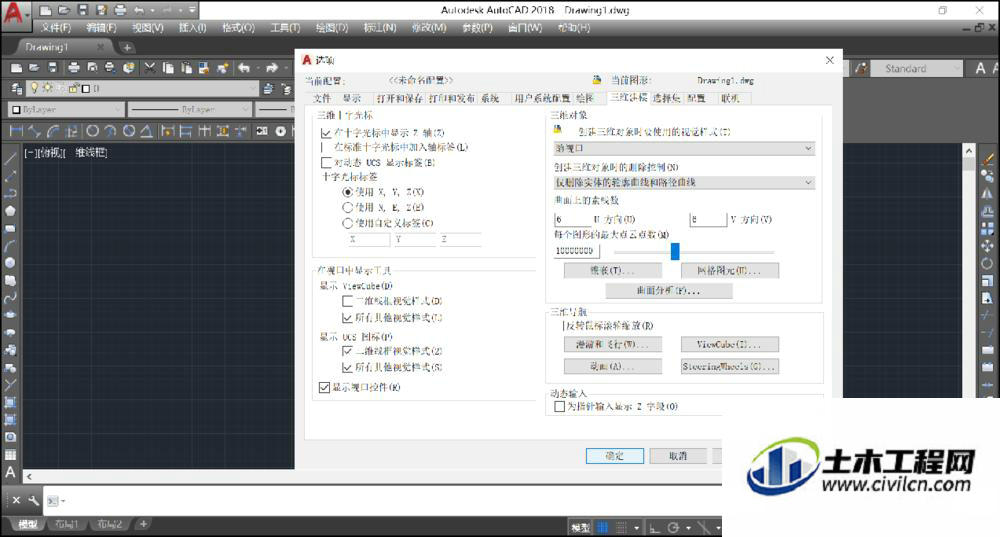This screenshot has width=1000, height=537.
Task: Open deletion control dropdown for 3D objects
Action: [684, 182]
